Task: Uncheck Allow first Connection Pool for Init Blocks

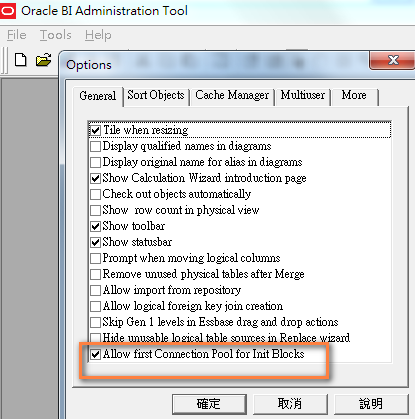Action: coord(95,354)
